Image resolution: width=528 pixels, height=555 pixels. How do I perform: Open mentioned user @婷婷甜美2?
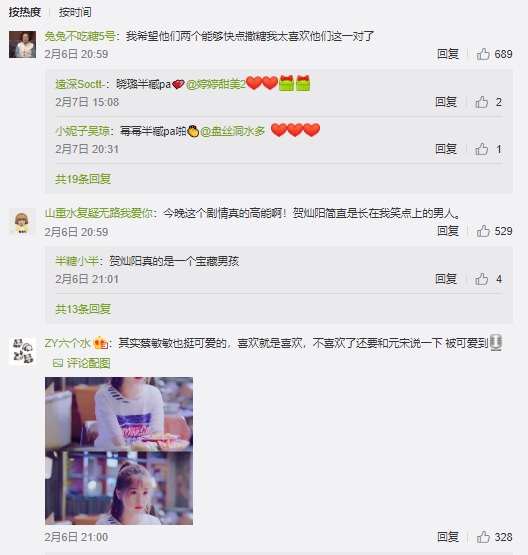[x=216, y=84]
